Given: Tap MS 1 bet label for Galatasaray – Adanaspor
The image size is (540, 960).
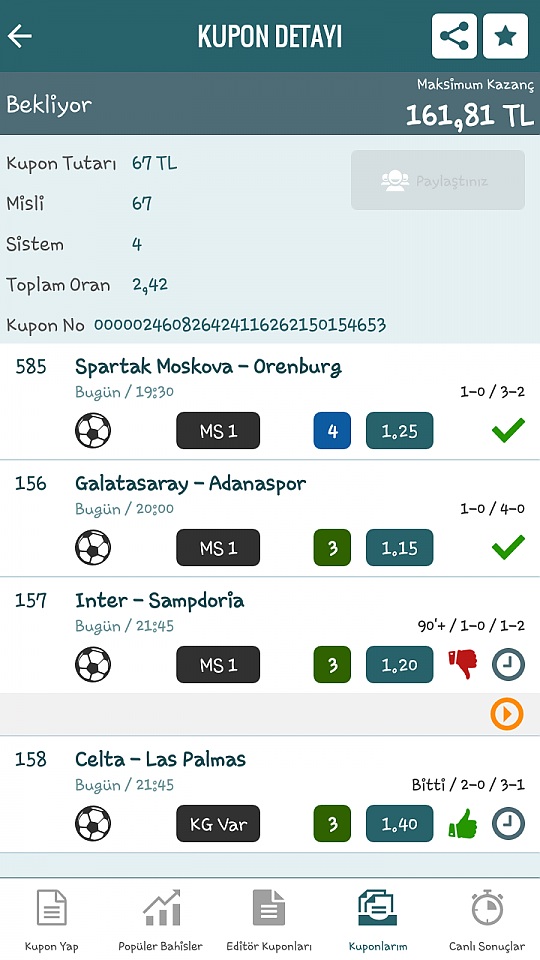Looking at the screenshot, I should [x=218, y=547].
